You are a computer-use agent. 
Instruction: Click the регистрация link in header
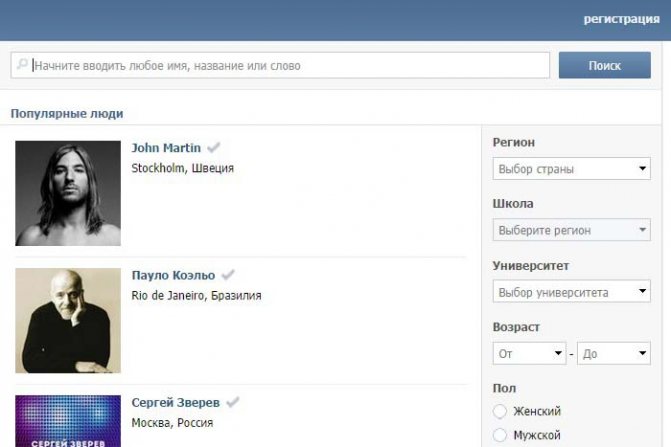click(621, 19)
